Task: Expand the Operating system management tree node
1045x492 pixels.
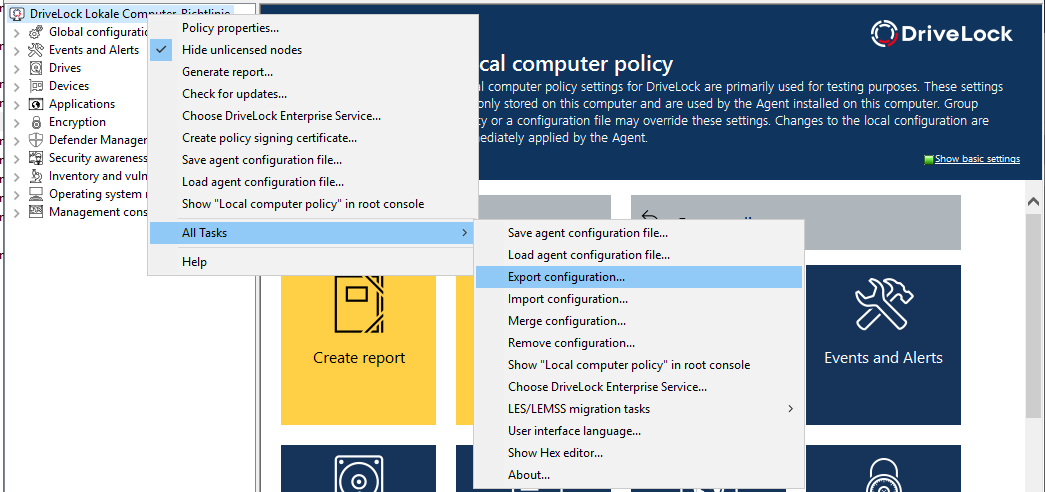Action: click(x=17, y=194)
